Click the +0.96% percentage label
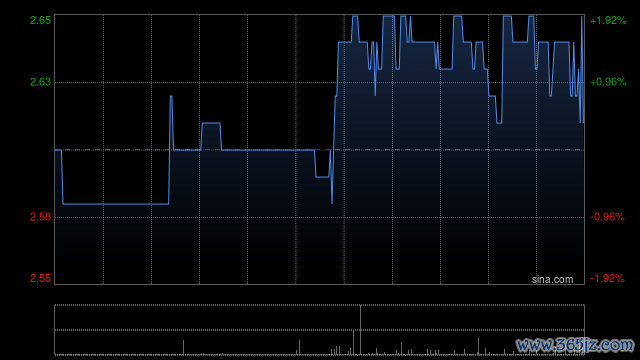Screen dimensions: 640x360 coord(608,82)
